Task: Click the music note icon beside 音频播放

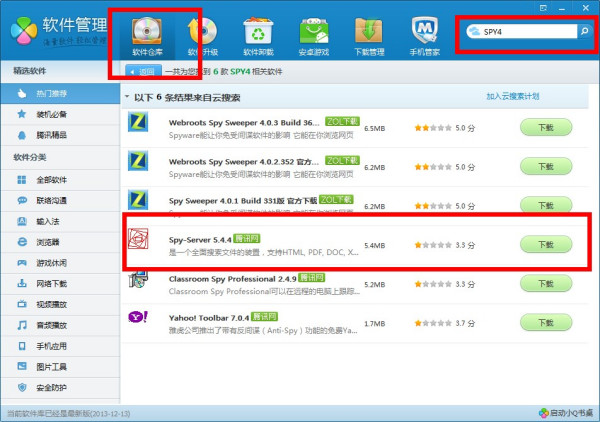Action: click(22, 325)
